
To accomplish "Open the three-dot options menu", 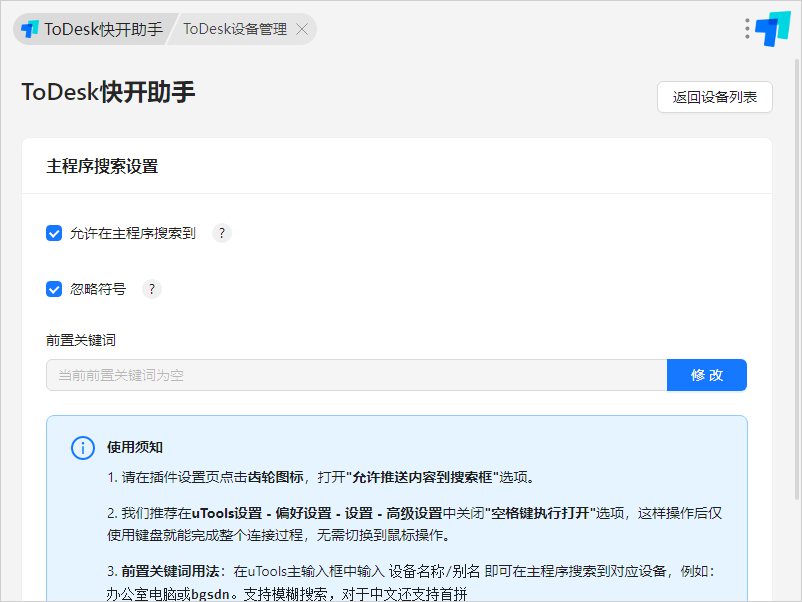I will pos(747,29).
